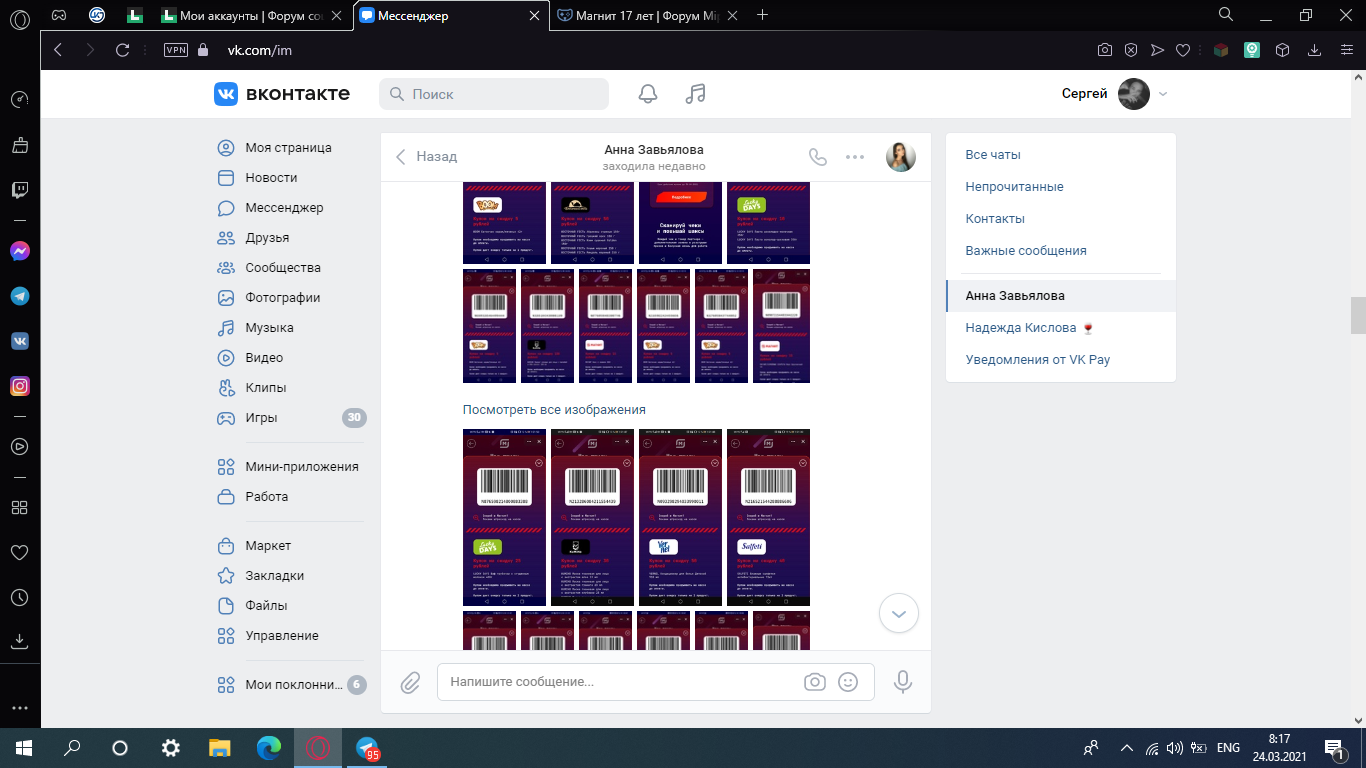Toggle the VPN badge in address bar
The width and height of the screenshot is (1366, 768).
click(176, 50)
